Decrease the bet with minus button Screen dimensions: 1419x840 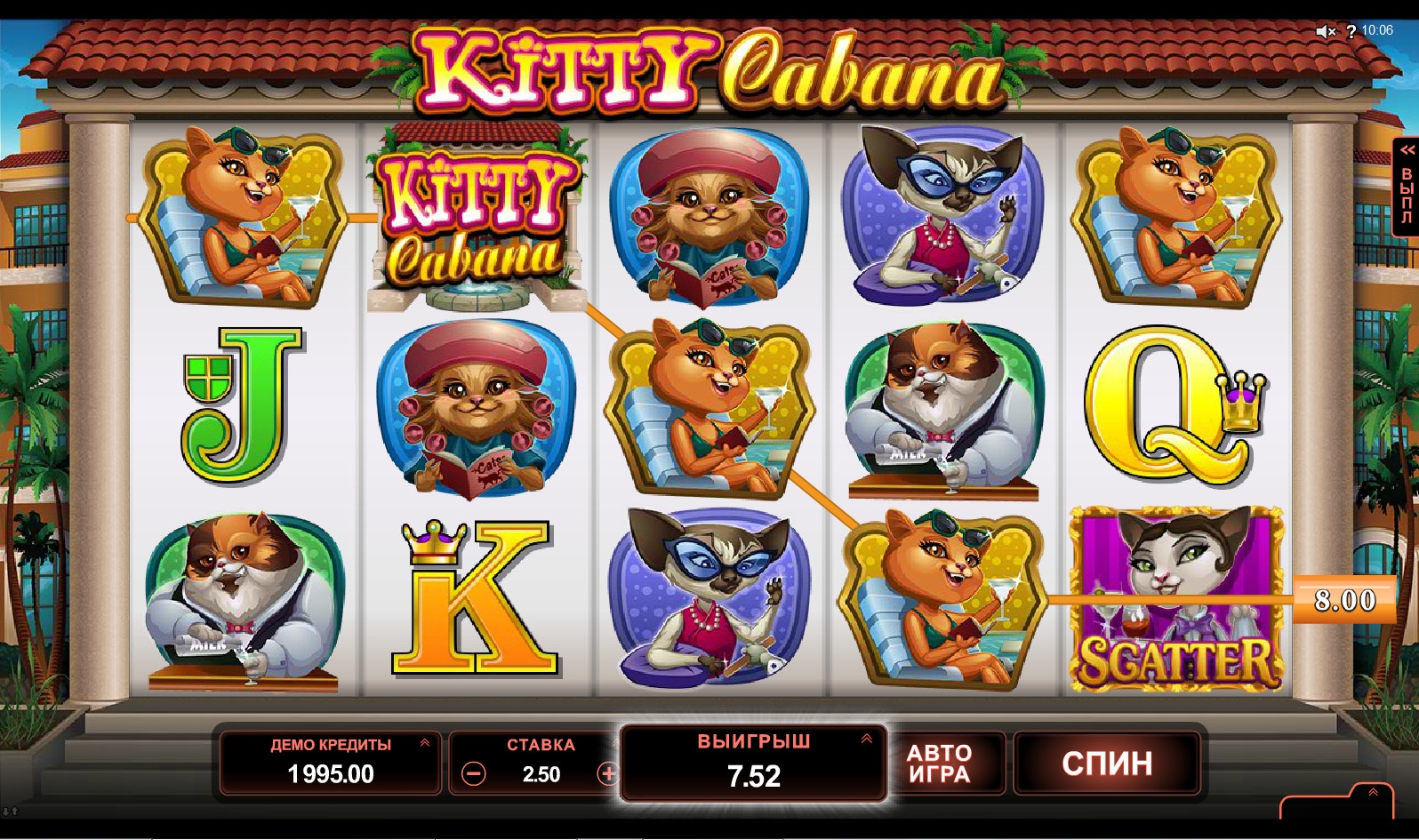coord(474,774)
